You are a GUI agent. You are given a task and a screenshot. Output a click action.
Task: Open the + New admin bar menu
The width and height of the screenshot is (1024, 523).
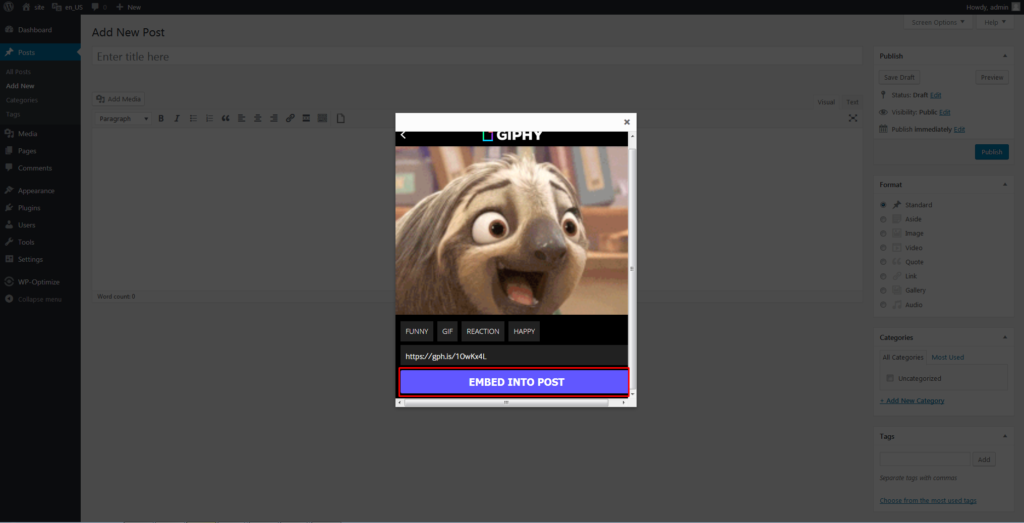click(128, 7)
